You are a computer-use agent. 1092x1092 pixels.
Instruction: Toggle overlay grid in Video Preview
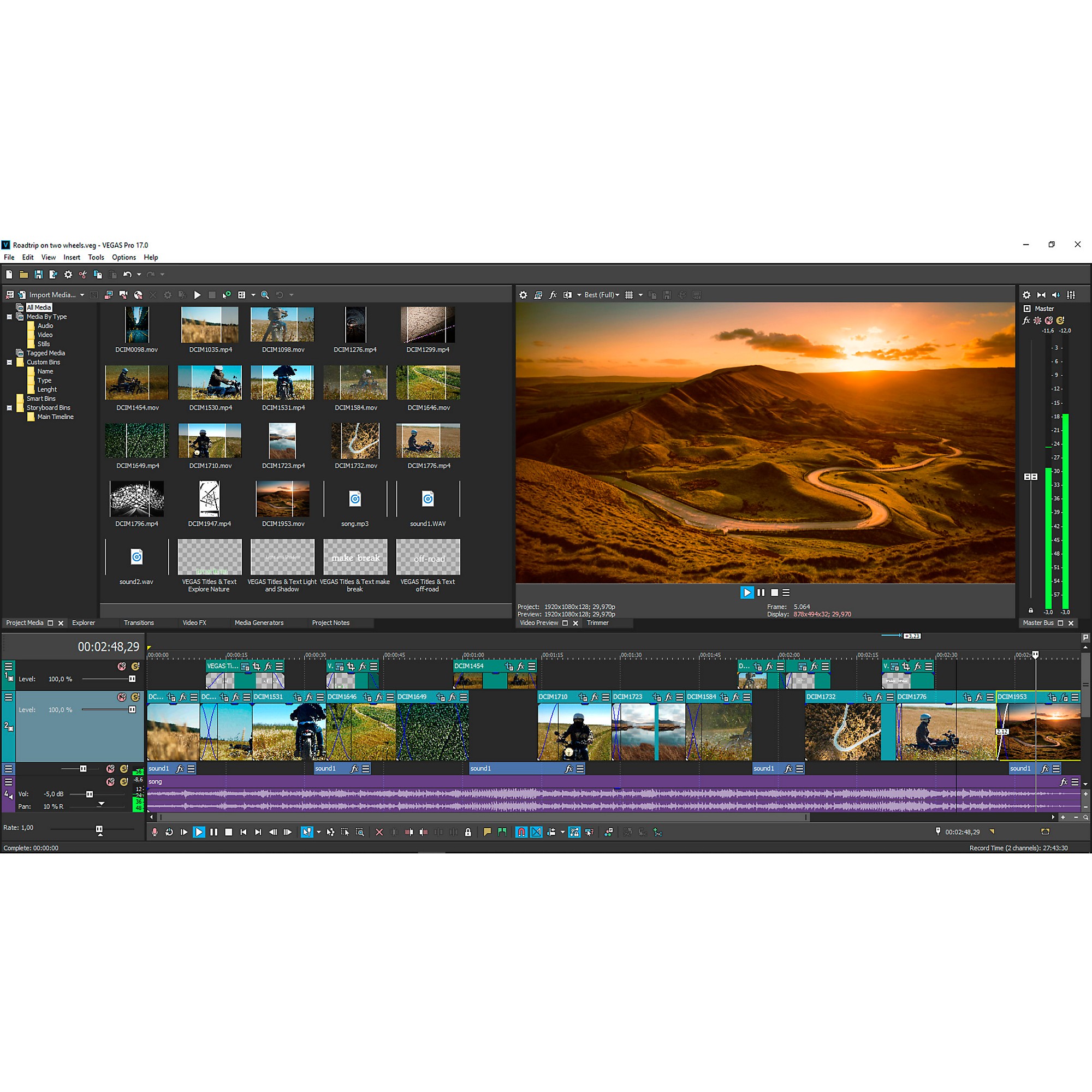click(628, 295)
